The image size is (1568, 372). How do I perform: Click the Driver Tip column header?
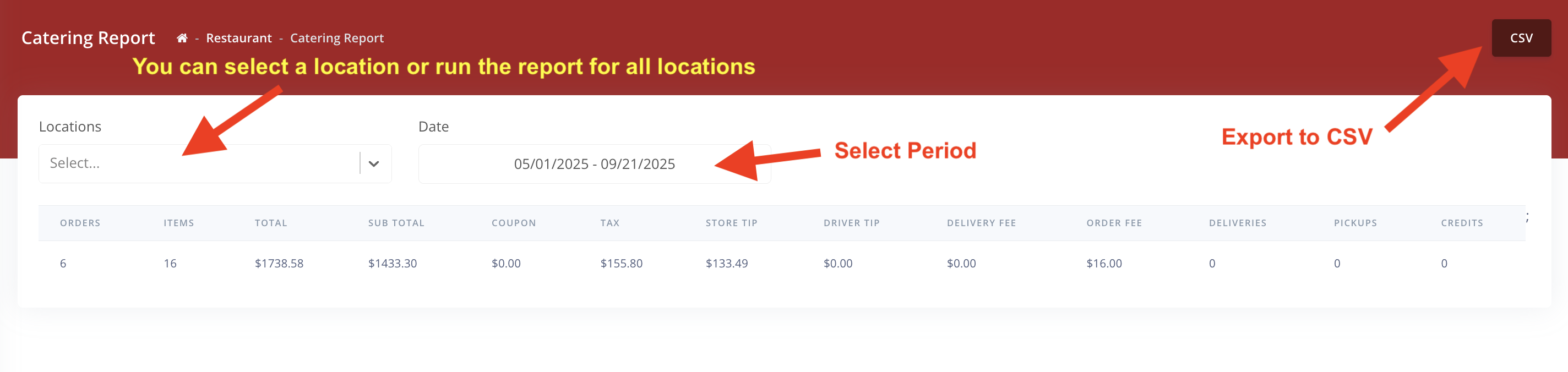coord(851,223)
